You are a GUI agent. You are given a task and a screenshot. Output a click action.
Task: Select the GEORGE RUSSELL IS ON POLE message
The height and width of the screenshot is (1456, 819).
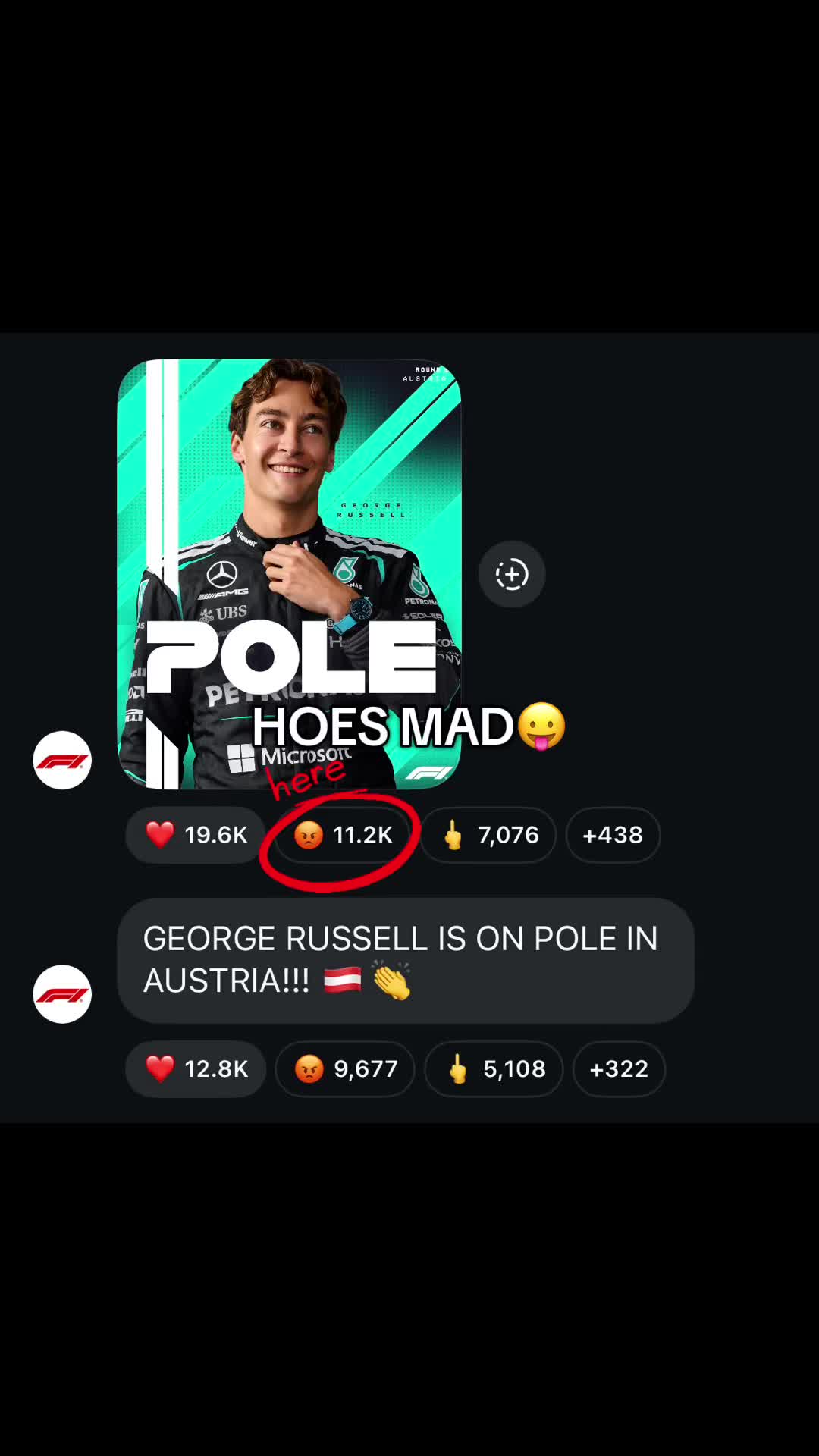tap(406, 960)
